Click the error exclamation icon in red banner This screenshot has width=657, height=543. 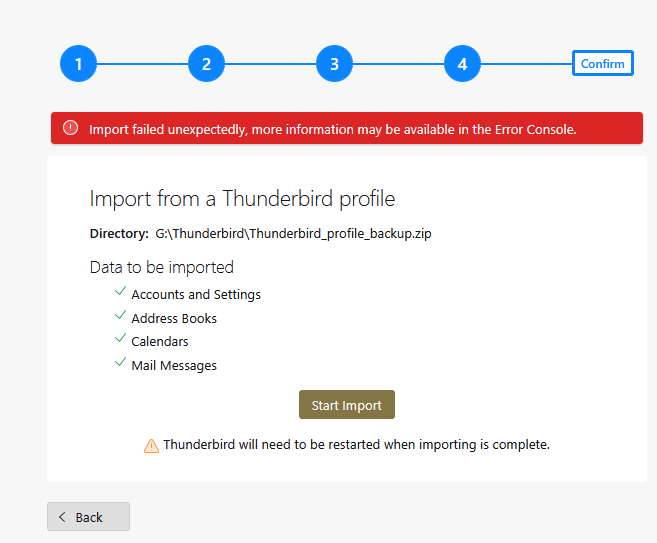pyautogui.click(x=70, y=128)
